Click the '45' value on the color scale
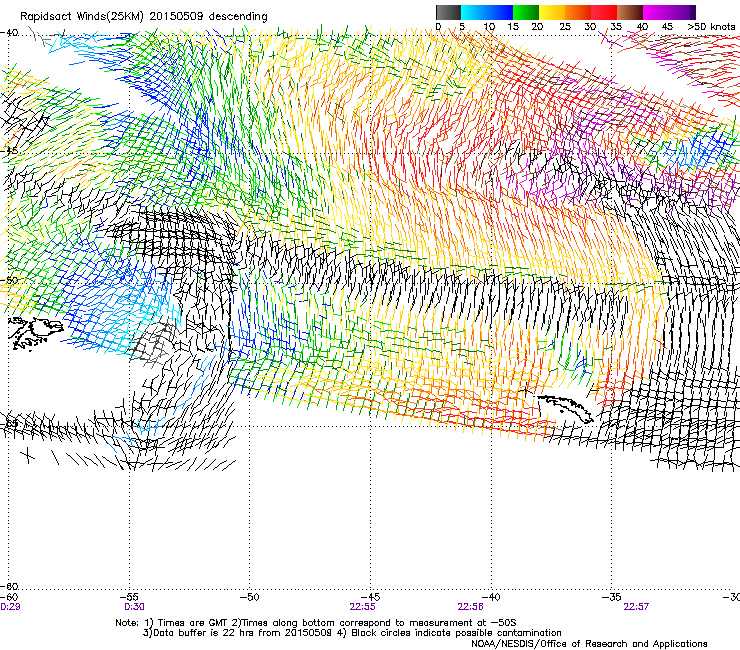The image size is (740, 650). [667, 27]
